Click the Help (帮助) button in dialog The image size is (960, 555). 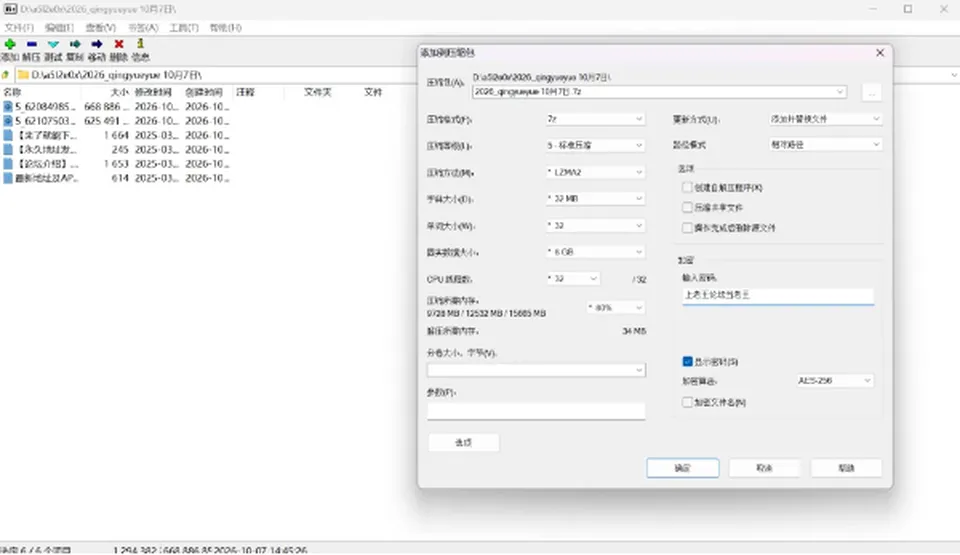[846, 468]
